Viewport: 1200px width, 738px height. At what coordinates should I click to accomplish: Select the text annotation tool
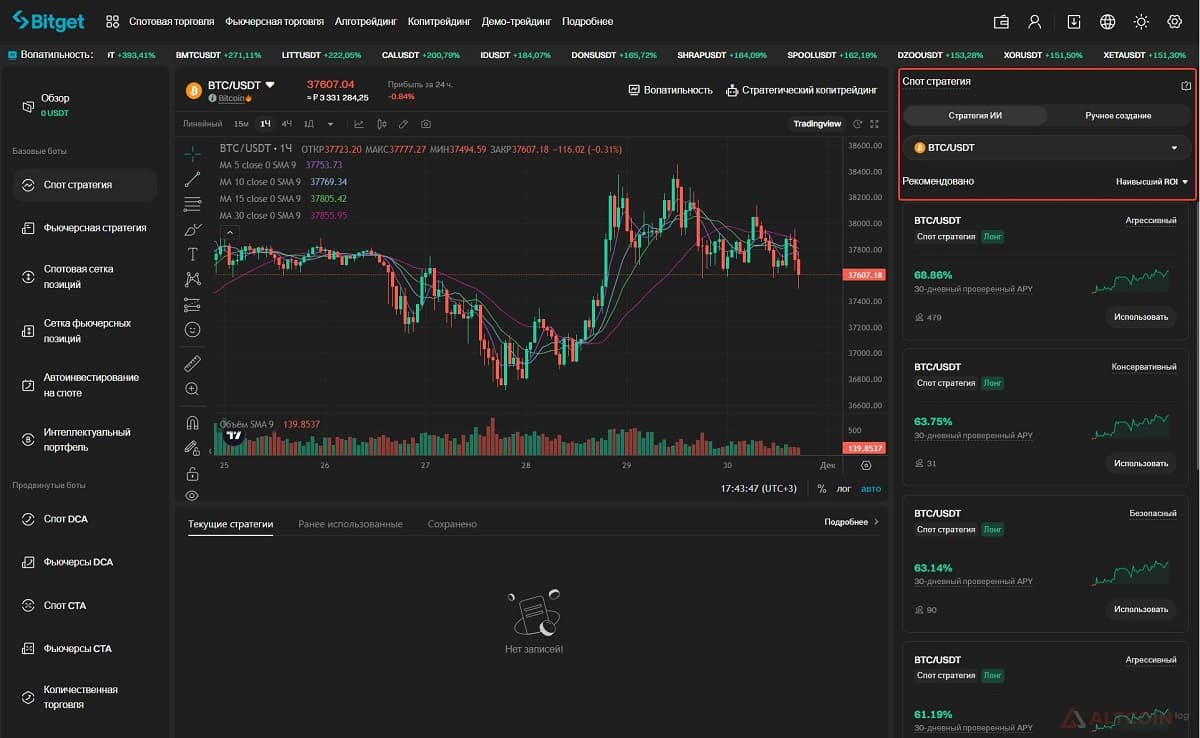(x=193, y=254)
